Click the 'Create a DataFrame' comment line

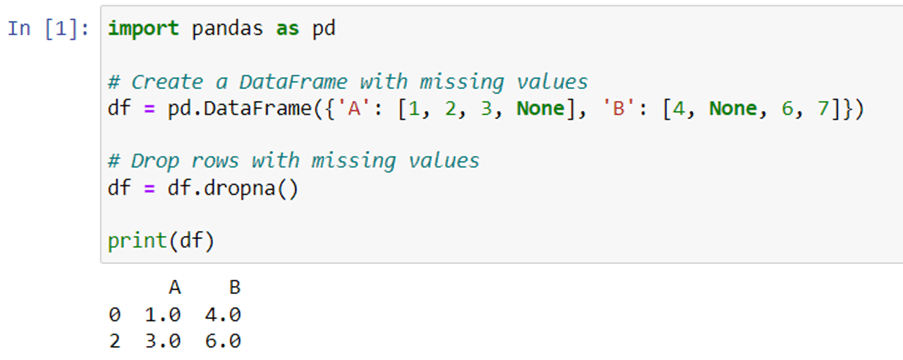pos(348,82)
